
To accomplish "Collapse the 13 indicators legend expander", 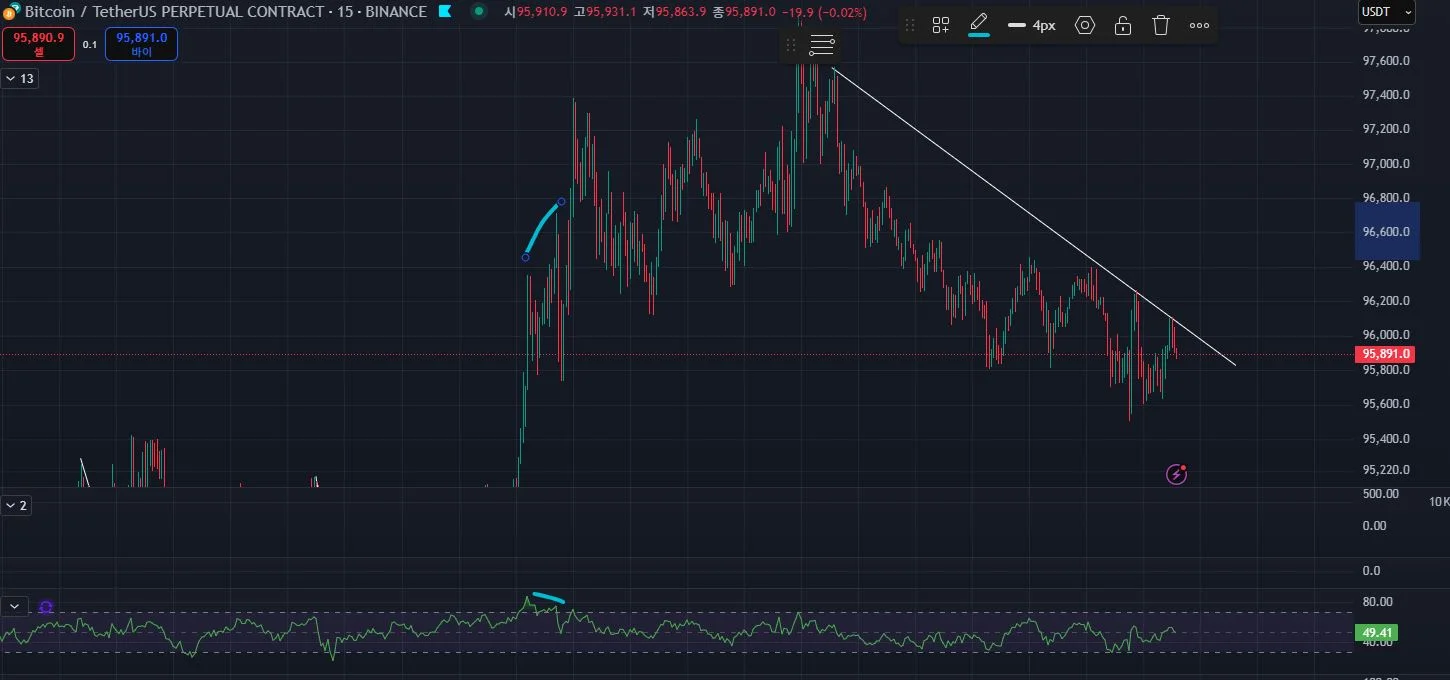I will tap(19, 79).
